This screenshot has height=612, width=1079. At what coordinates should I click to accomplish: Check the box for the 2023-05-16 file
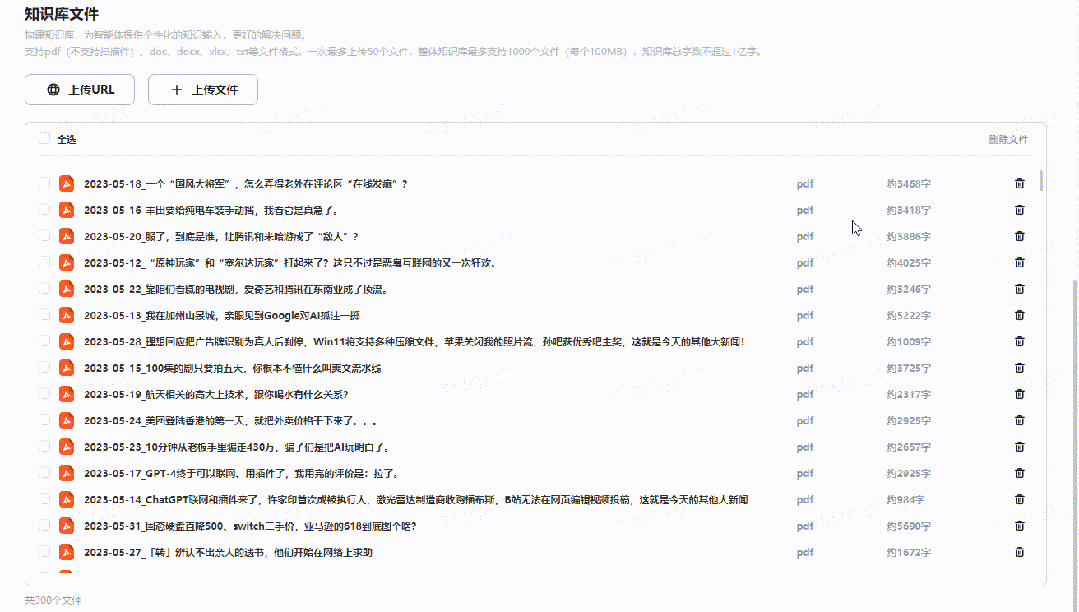coord(45,209)
